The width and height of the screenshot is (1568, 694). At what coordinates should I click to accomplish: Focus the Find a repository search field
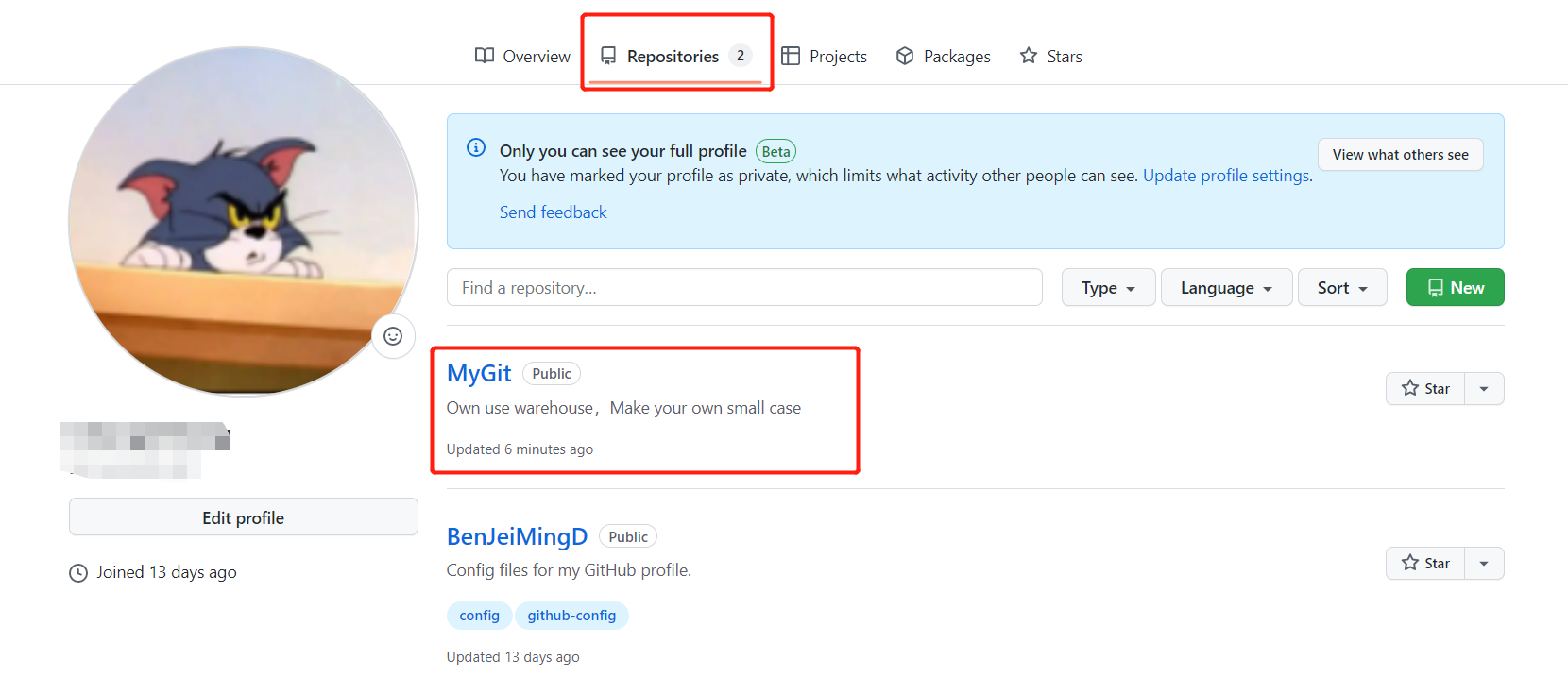(744, 287)
